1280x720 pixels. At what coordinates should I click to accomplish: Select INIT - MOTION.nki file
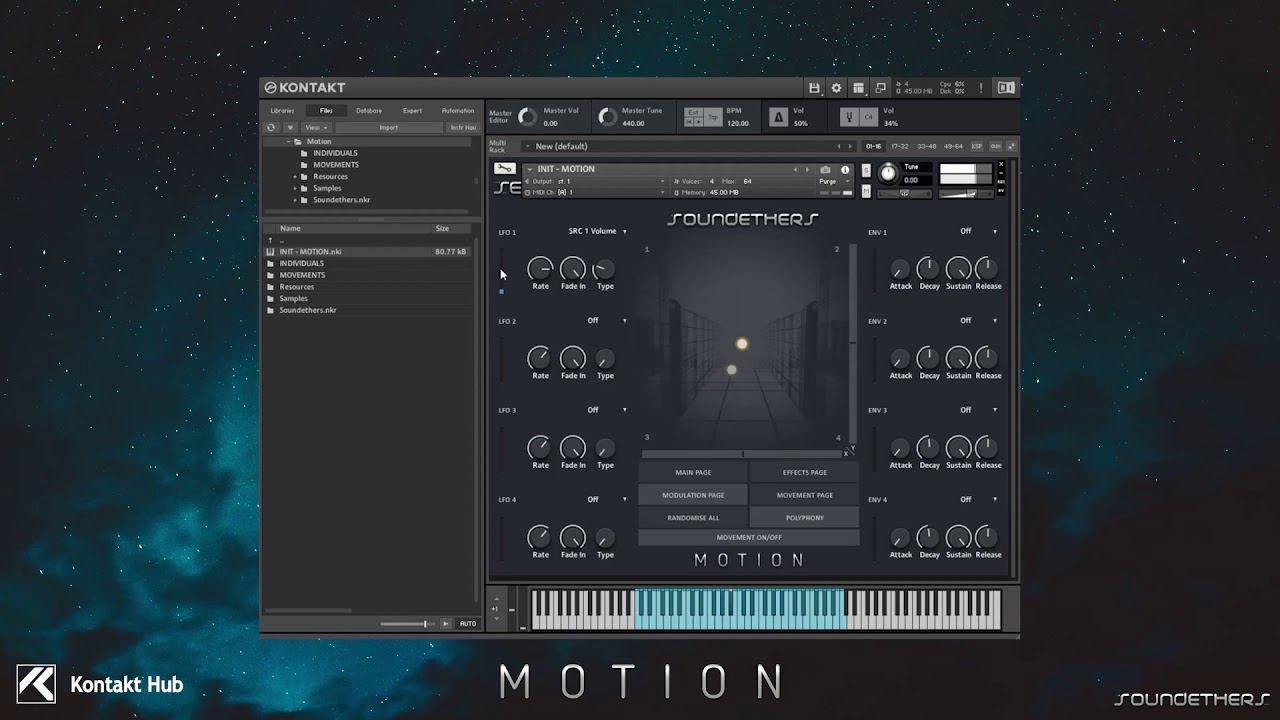[x=367, y=252]
